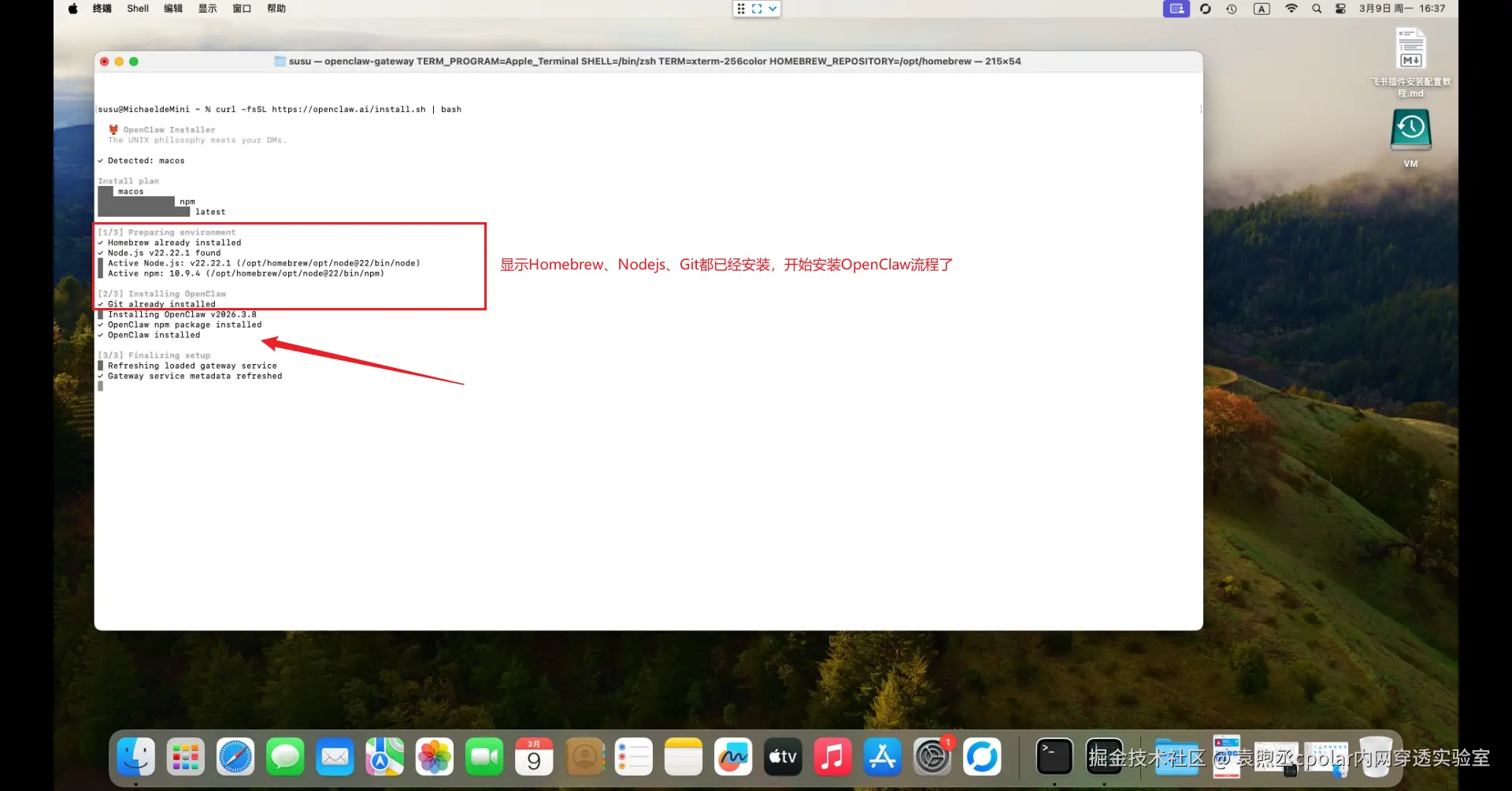This screenshot has height=791, width=1512.
Task: Expand the floating toolbar chevron dropdown
Action: coord(773,9)
